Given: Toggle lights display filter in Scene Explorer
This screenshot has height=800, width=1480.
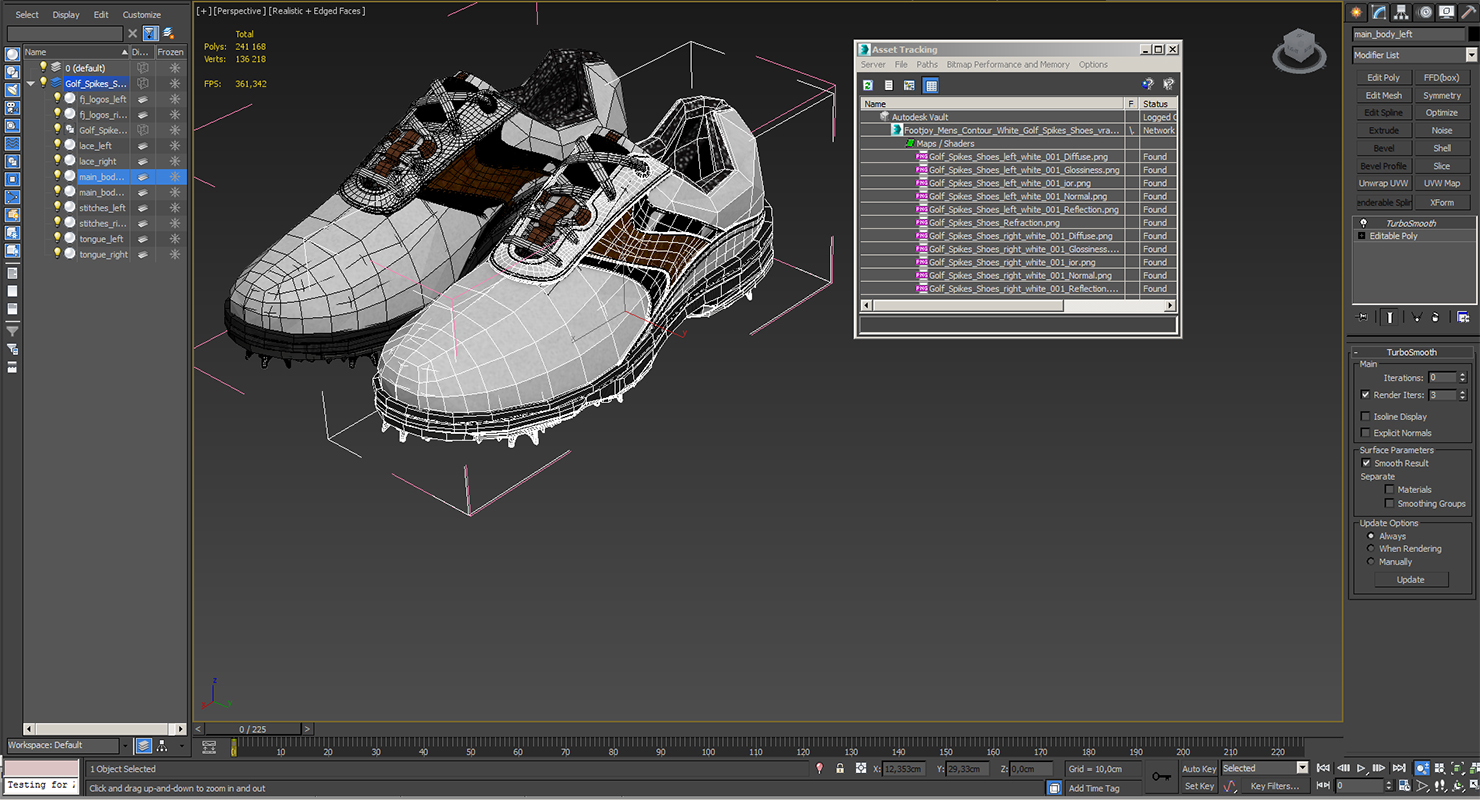Looking at the screenshot, I should [12, 91].
